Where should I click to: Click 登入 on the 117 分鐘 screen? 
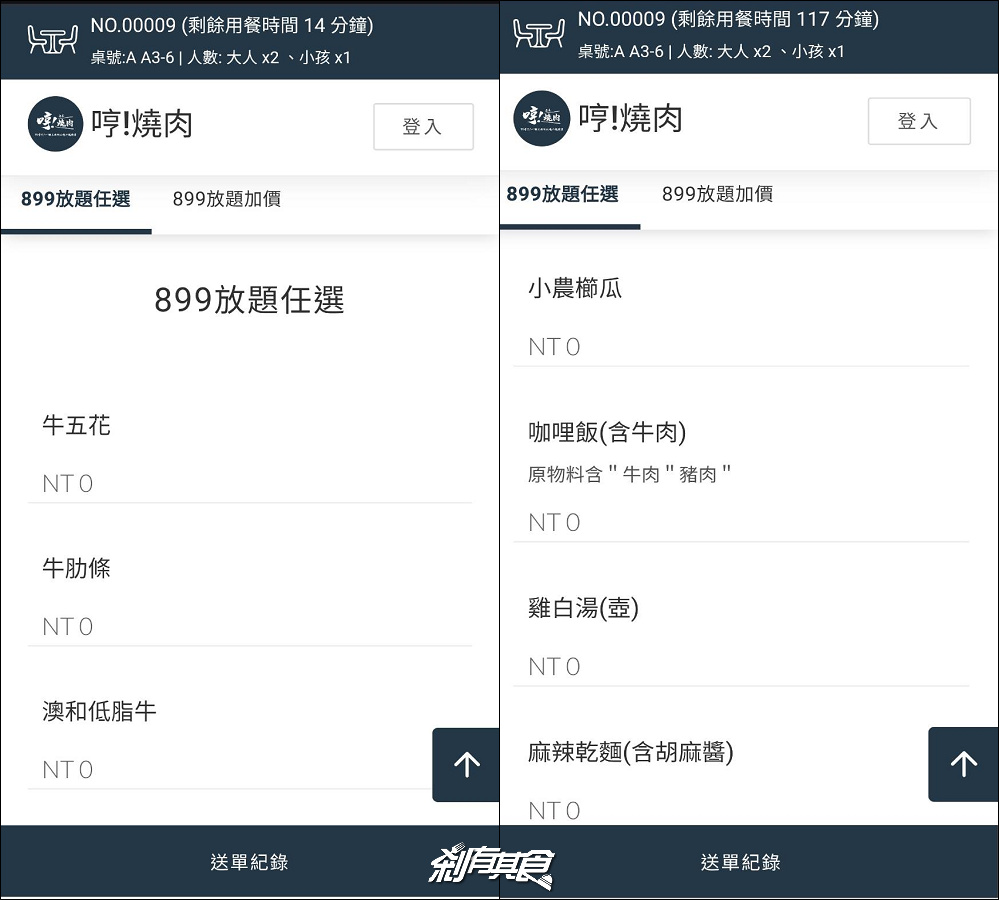(x=918, y=121)
